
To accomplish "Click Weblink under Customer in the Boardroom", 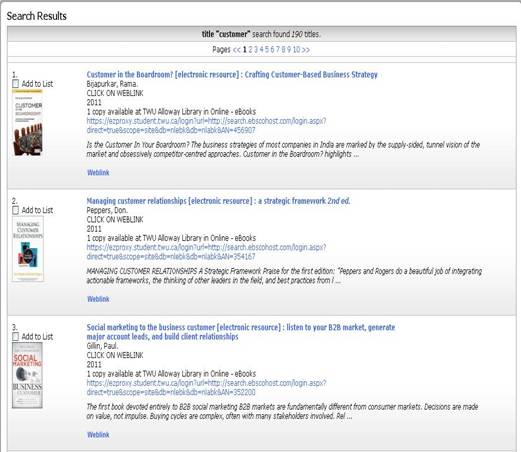I will tap(98, 172).
